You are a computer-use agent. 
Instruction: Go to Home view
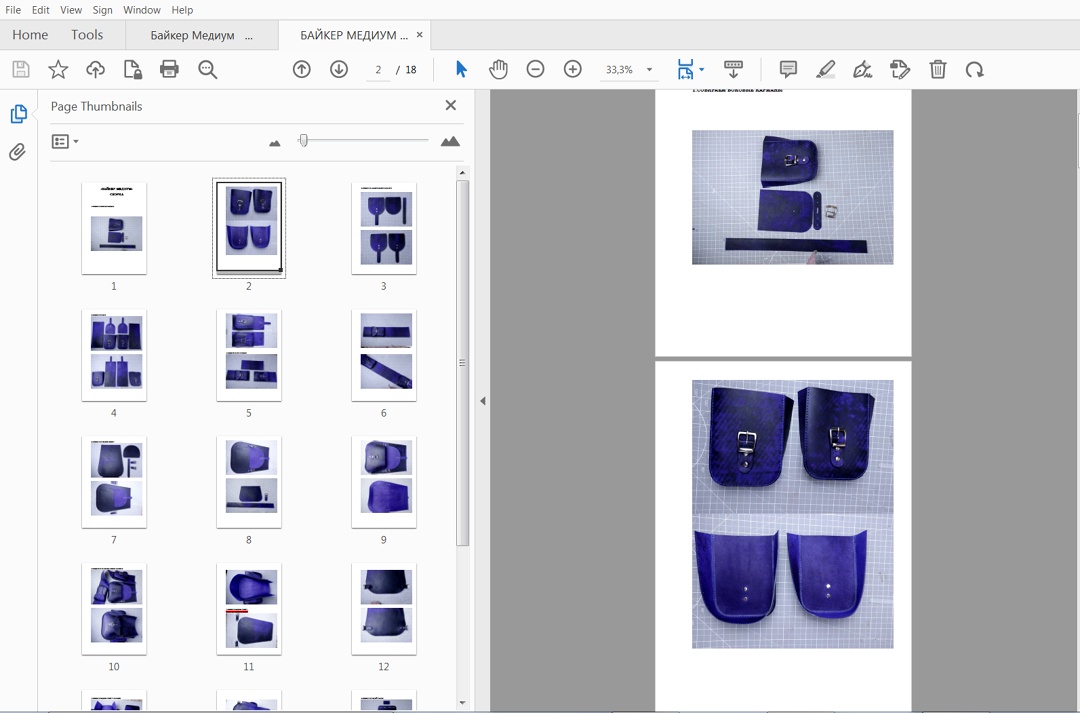tap(30, 34)
